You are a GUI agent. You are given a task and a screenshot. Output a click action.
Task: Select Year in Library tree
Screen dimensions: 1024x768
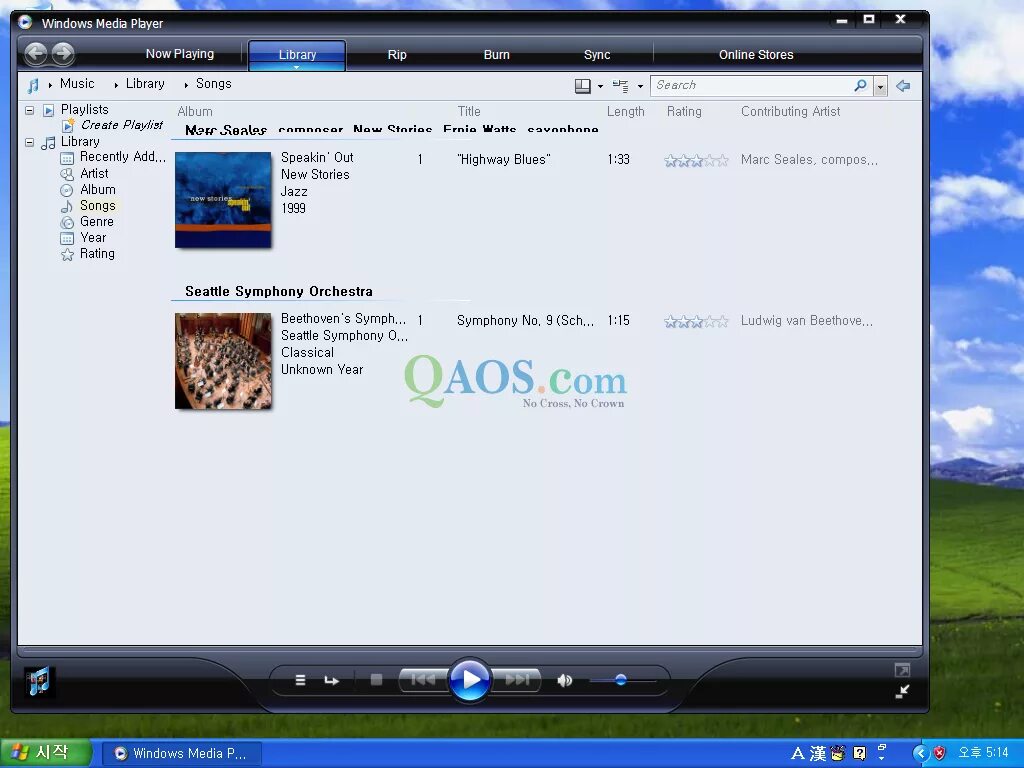pos(93,238)
